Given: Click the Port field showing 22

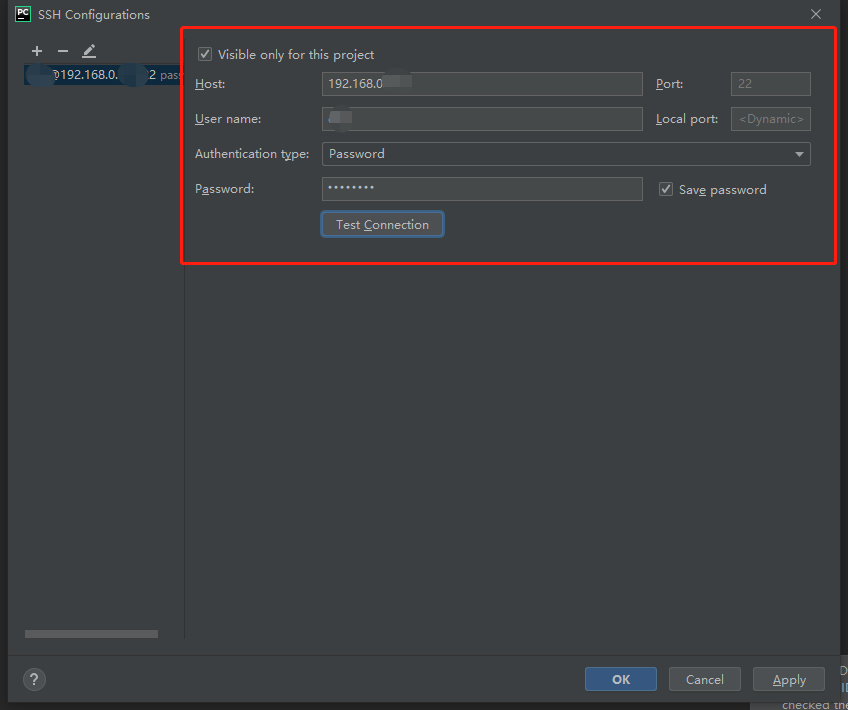Looking at the screenshot, I should tap(770, 84).
